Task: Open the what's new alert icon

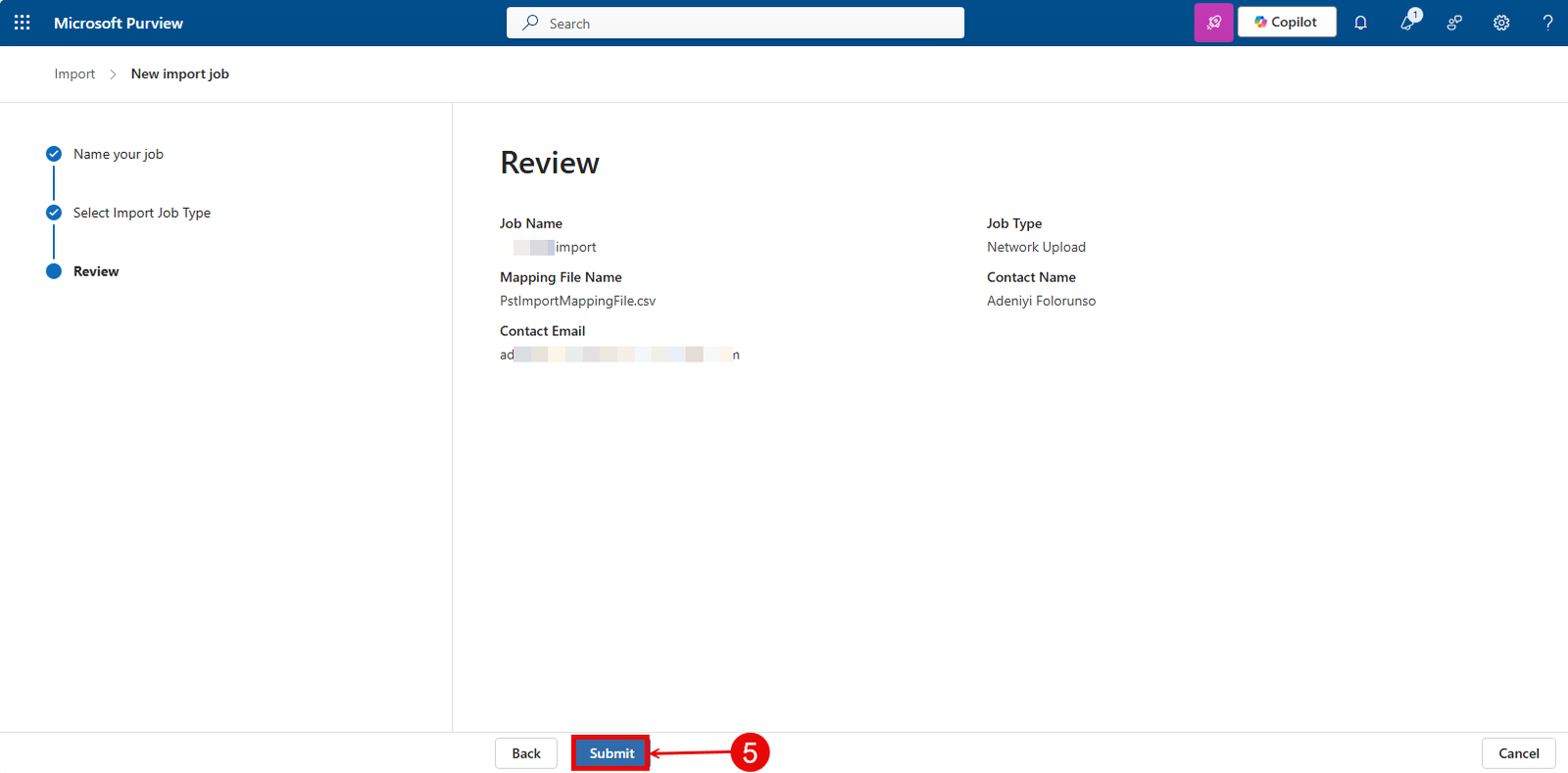Action: [x=1408, y=23]
